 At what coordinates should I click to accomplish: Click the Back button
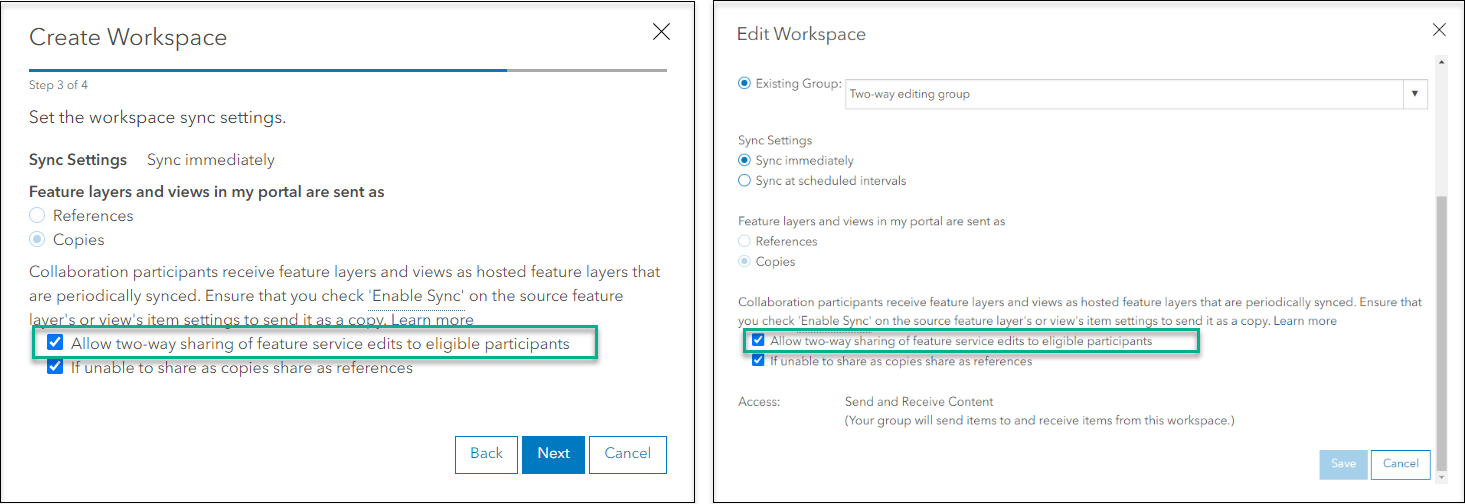pyautogui.click(x=486, y=454)
